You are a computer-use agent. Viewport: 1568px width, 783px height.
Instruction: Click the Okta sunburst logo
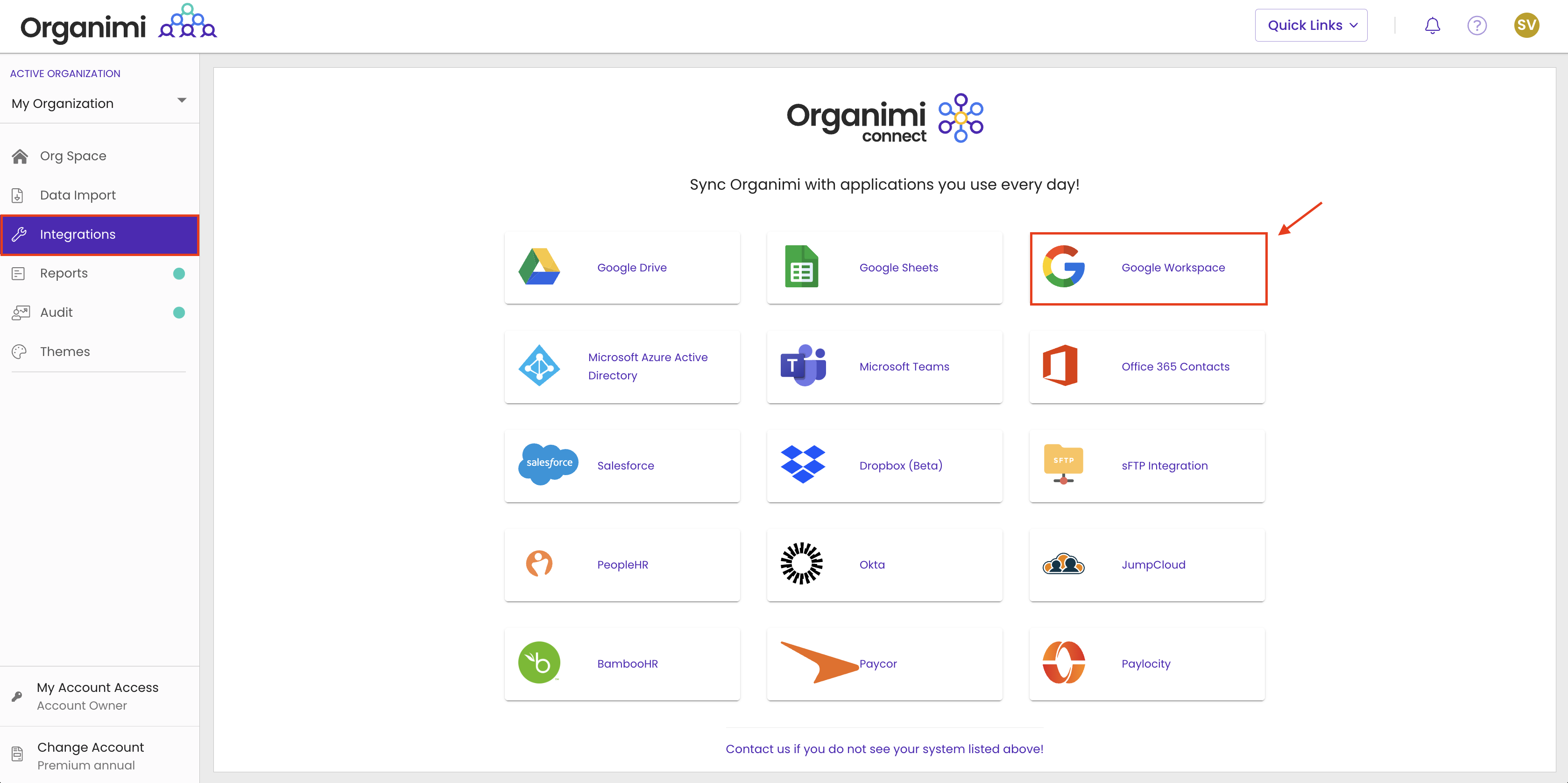[x=801, y=563]
